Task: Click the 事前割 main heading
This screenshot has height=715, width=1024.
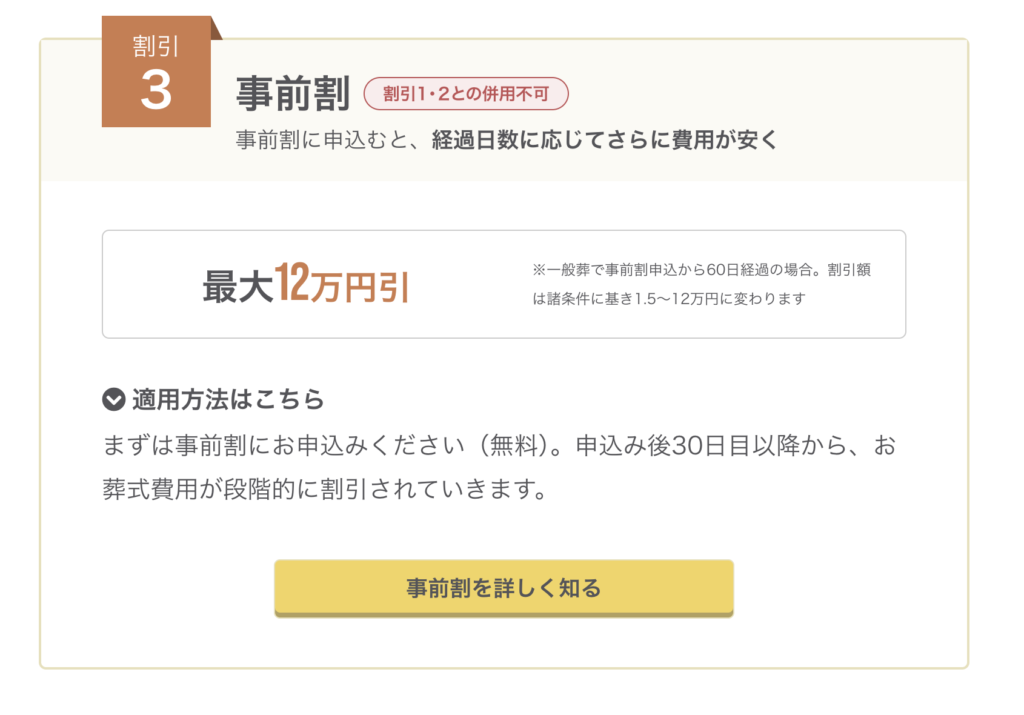Action: click(293, 93)
